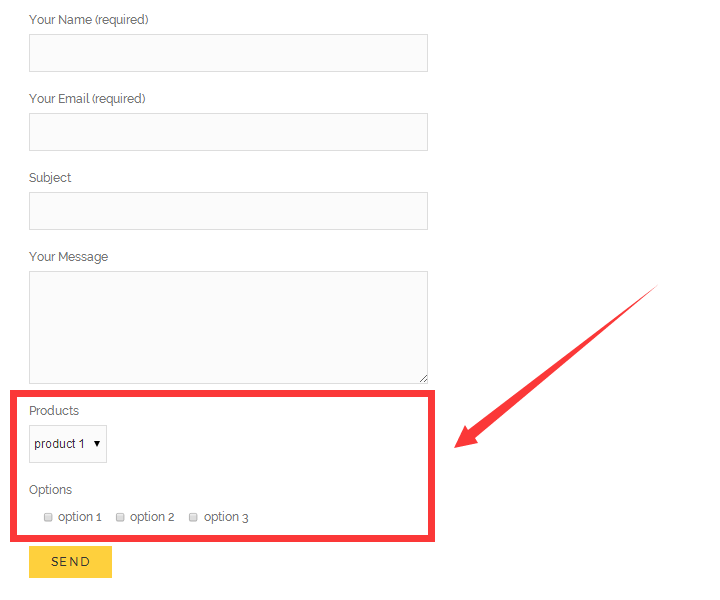Tick the option 2 checkbox
This screenshot has width=720, height=600.
(x=120, y=518)
